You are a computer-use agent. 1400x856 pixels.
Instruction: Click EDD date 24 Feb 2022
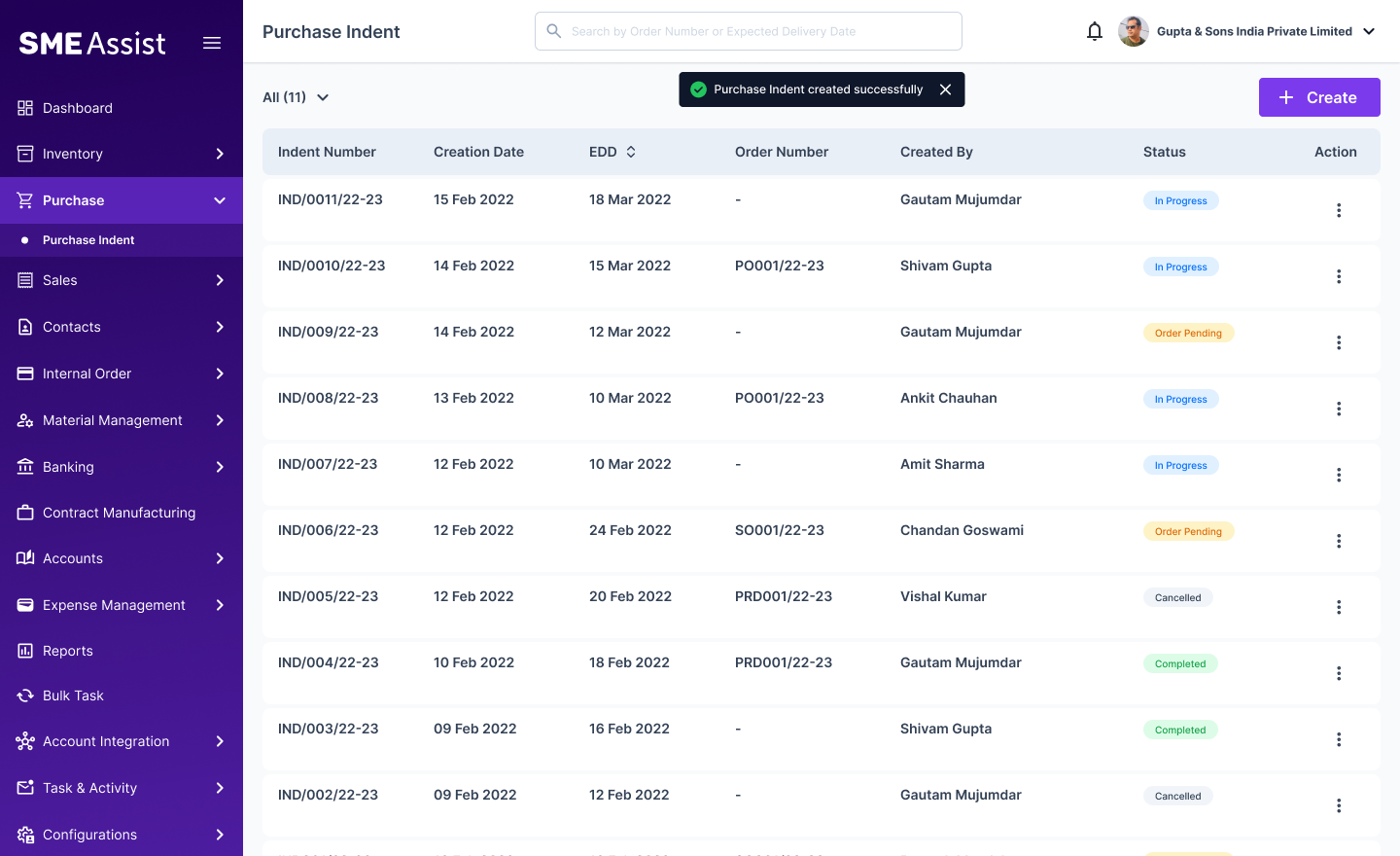(x=630, y=530)
